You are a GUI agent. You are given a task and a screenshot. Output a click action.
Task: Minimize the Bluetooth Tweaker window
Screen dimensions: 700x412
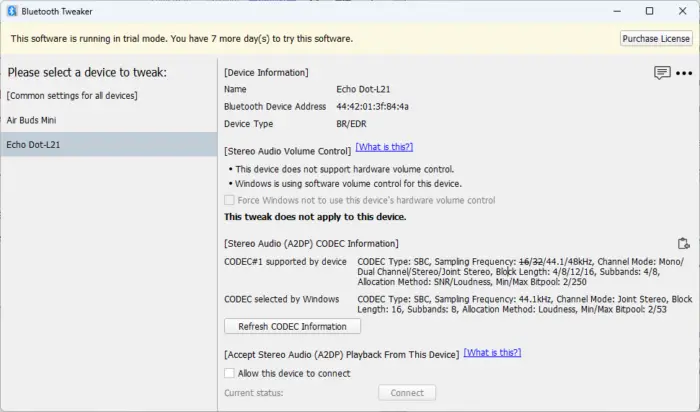[617, 11]
